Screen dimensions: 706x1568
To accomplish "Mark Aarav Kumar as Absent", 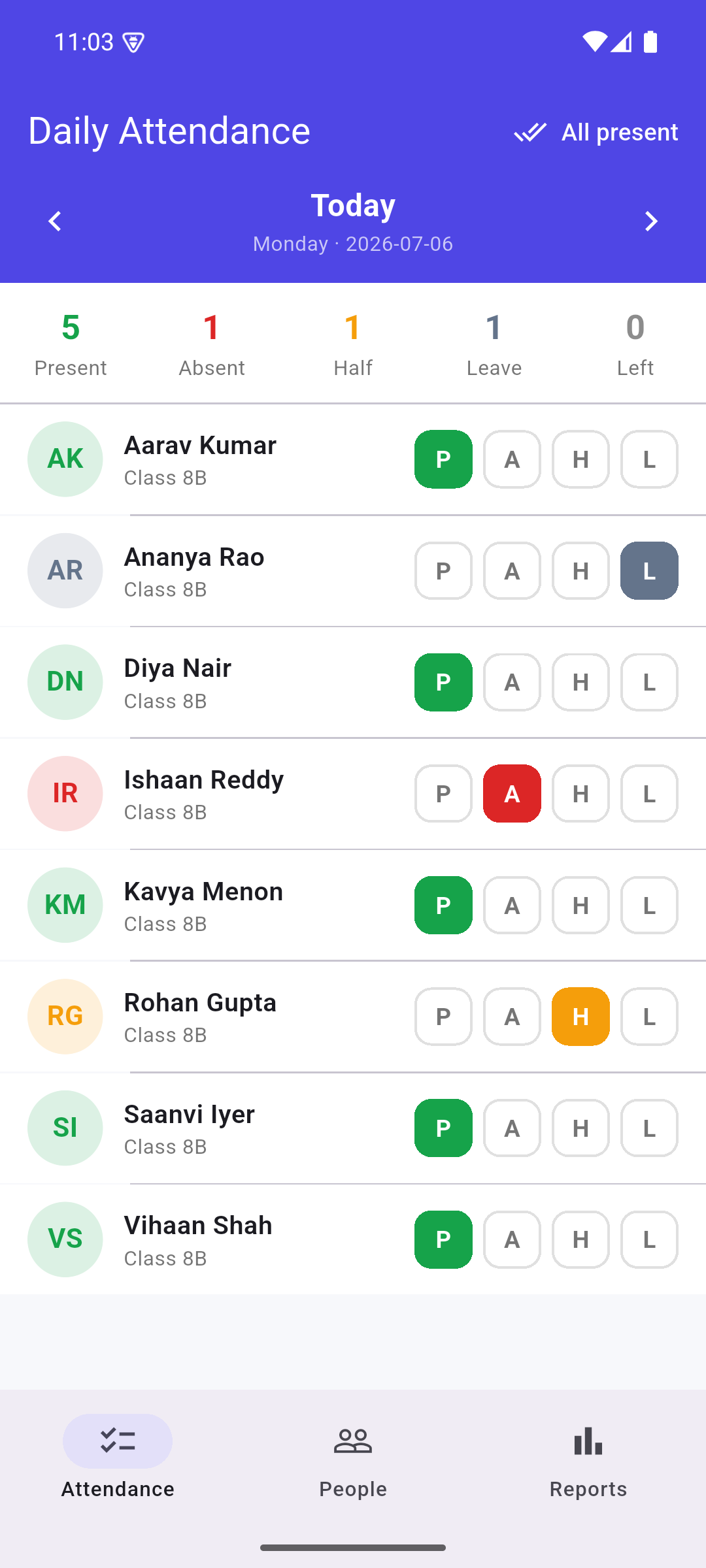I will (x=512, y=459).
